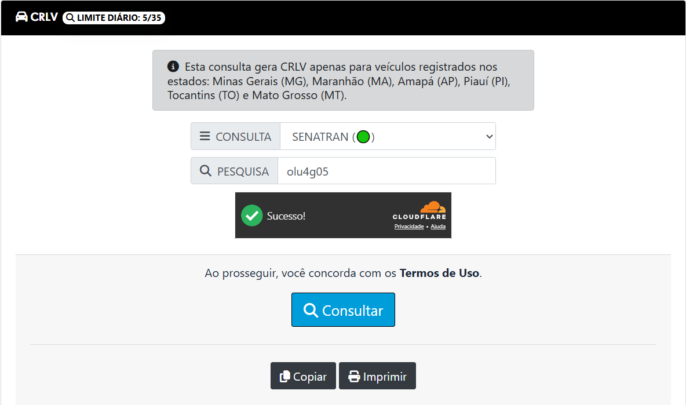Open the Cloudflare Privacidade link
Screen dimensions: 686x405
[409, 227]
